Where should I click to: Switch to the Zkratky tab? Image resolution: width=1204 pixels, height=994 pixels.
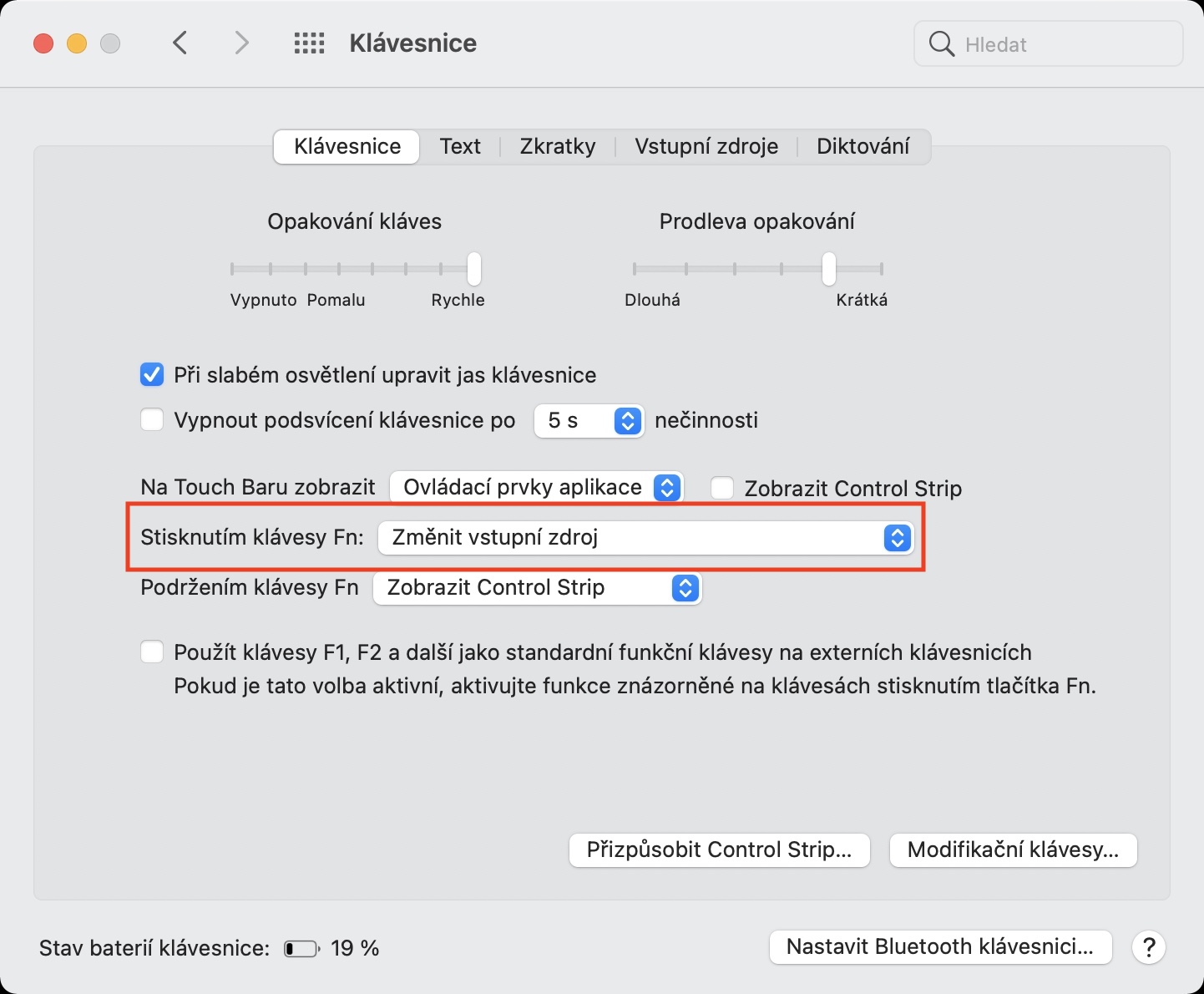[x=558, y=147]
